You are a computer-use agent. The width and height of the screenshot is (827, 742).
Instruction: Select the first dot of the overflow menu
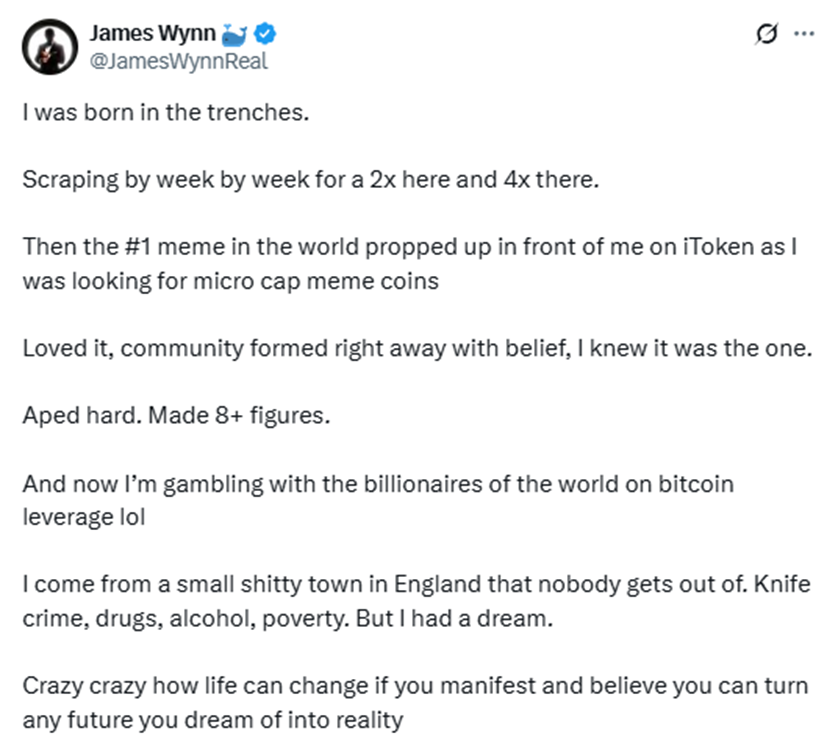coord(797,34)
